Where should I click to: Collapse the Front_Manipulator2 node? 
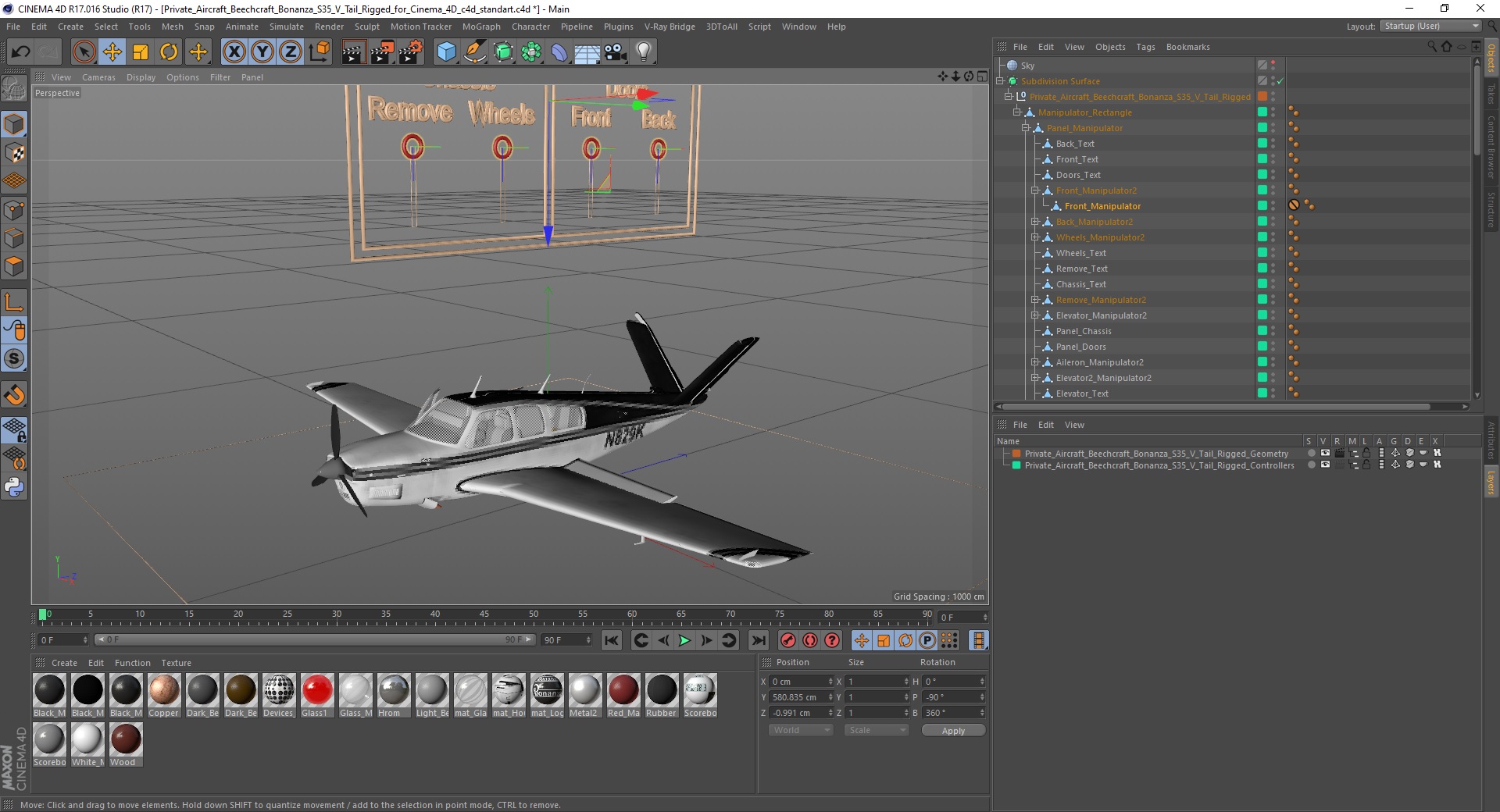(1034, 191)
